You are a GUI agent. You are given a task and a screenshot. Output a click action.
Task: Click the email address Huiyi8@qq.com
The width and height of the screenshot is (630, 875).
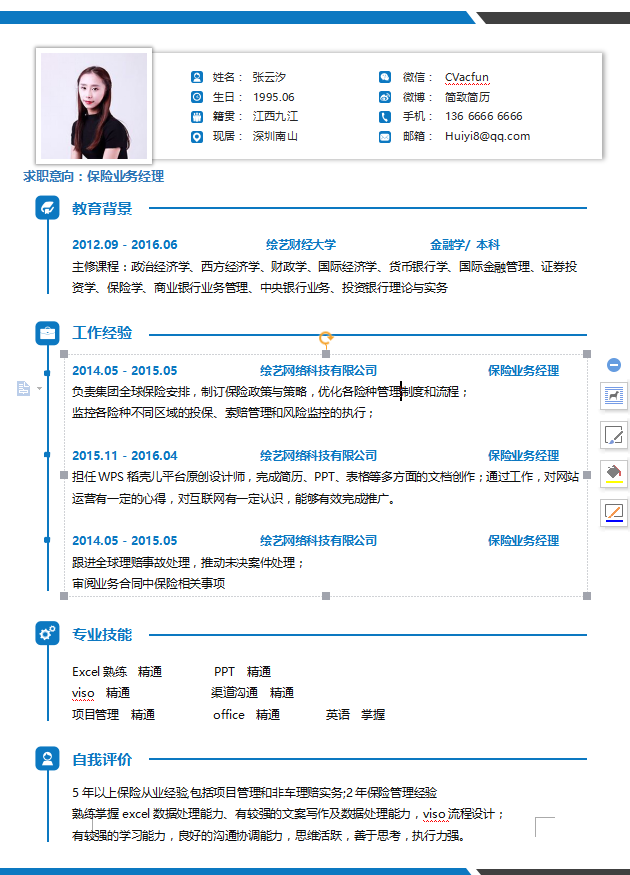[487, 136]
